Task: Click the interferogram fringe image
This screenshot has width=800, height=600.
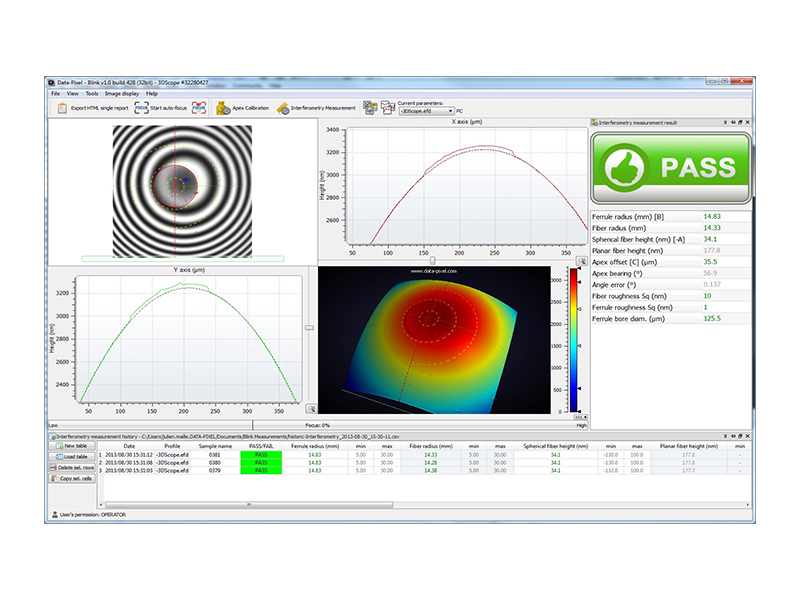Action: click(x=182, y=191)
